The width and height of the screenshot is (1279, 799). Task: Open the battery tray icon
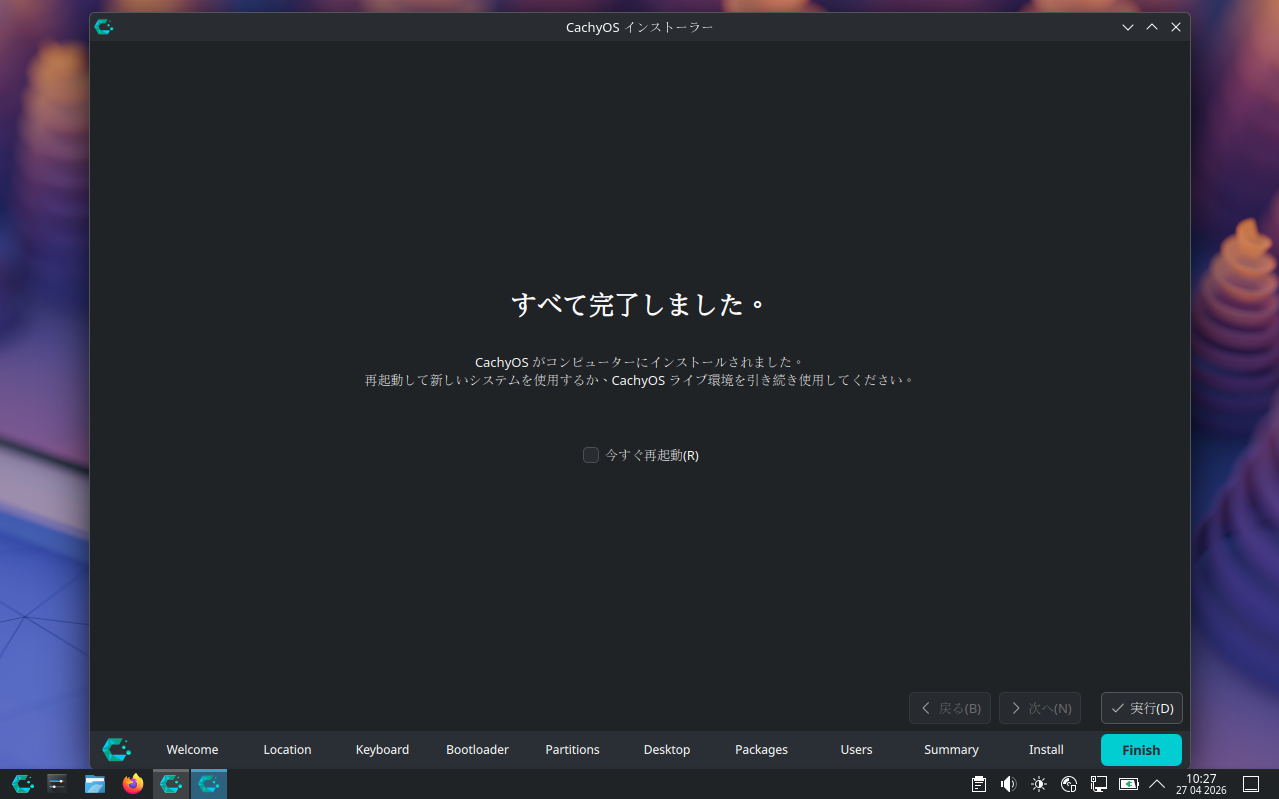(x=1129, y=784)
